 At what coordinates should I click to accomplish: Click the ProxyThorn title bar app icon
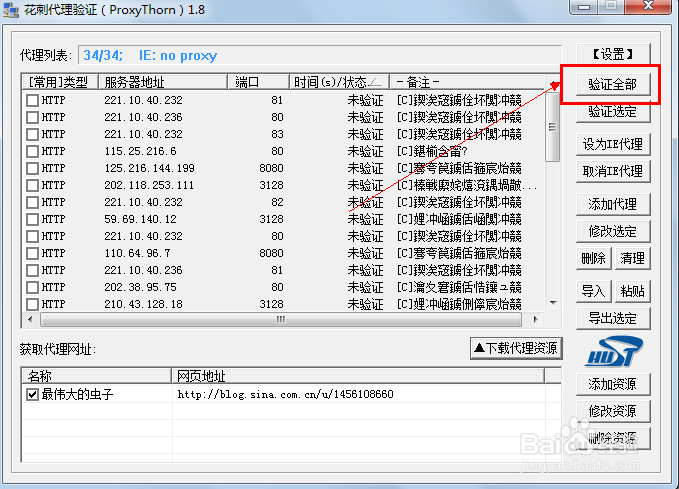[x=11, y=10]
